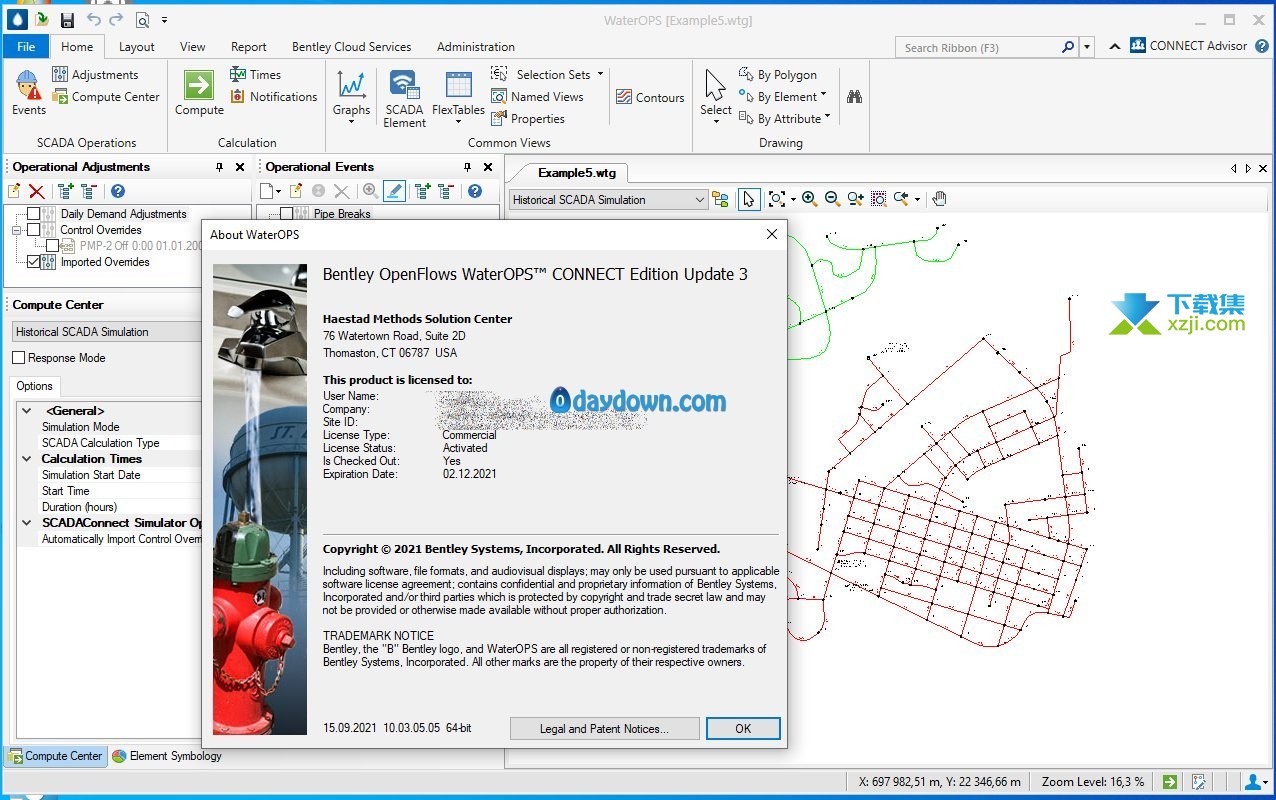Open the Graphs tool in ribbon
1276x800 pixels.
(x=351, y=85)
